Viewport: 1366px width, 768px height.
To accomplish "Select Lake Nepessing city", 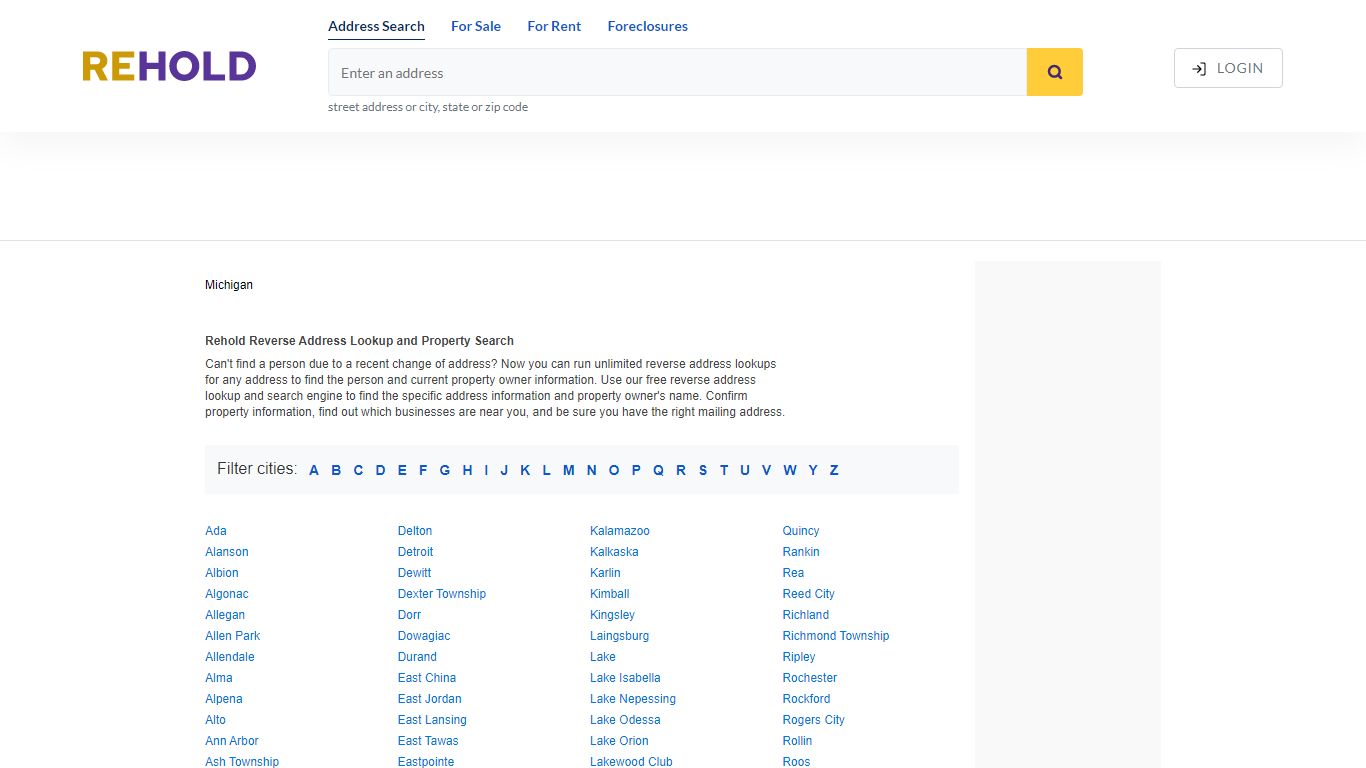I will 633,699.
